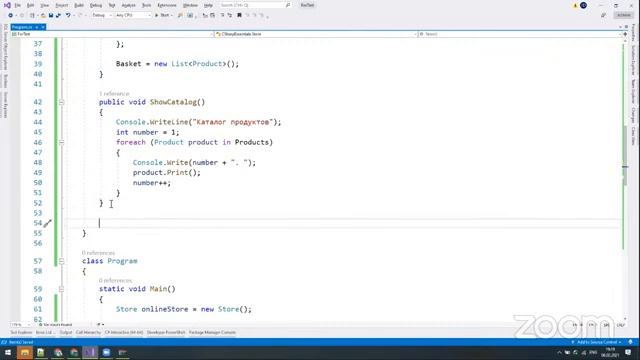The height and width of the screenshot is (360, 640).
Task: Switch to Visual Studio in the taskbar
Action: point(90,352)
